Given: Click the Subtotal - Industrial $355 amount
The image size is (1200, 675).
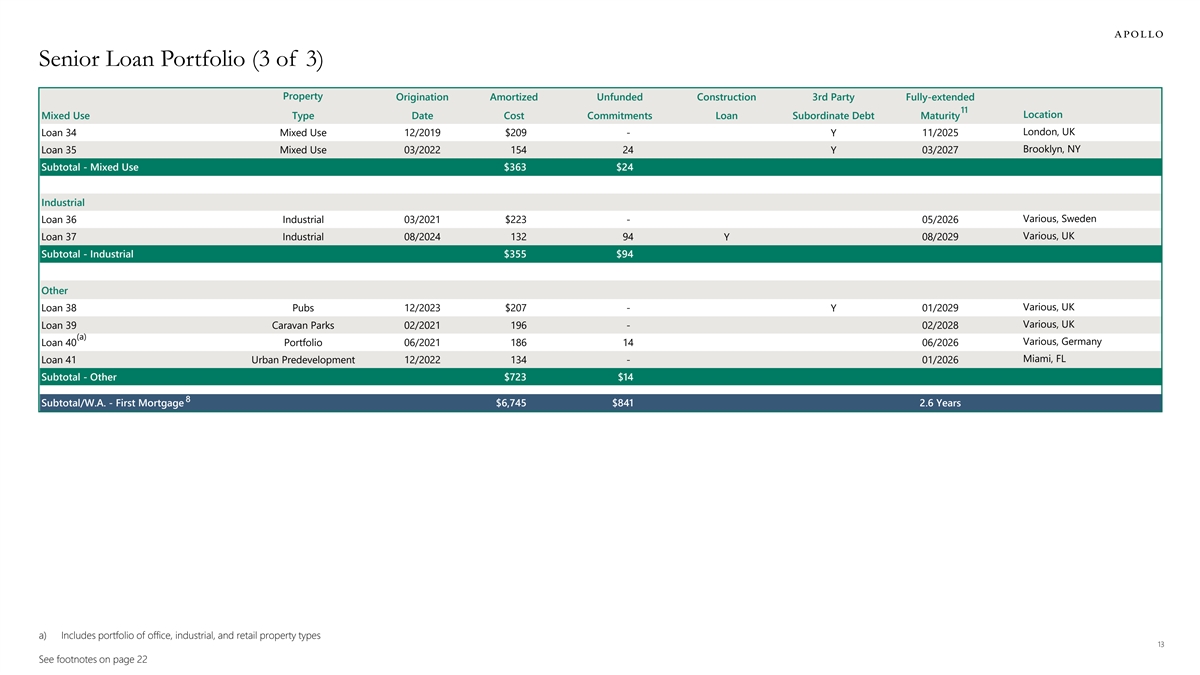Looking at the screenshot, I should click(x=514, y=254).
